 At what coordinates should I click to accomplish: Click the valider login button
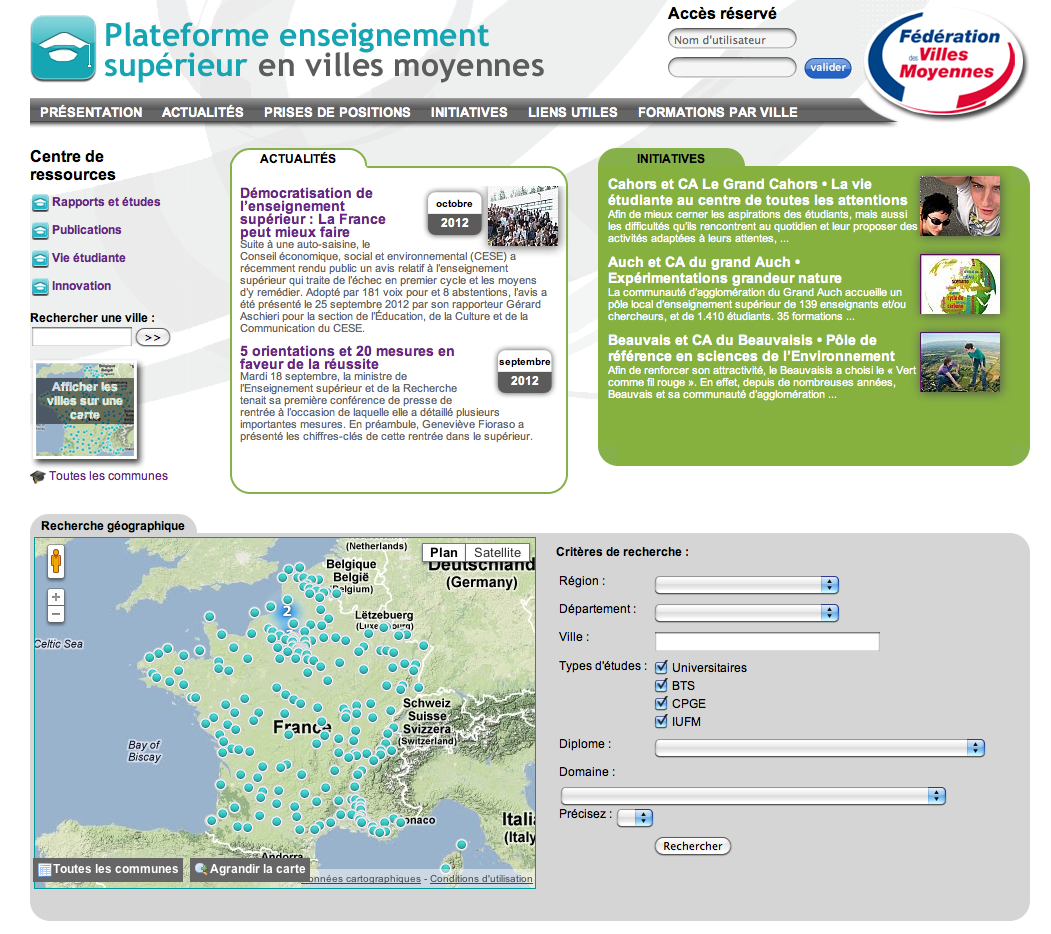(x=828, y=68)
